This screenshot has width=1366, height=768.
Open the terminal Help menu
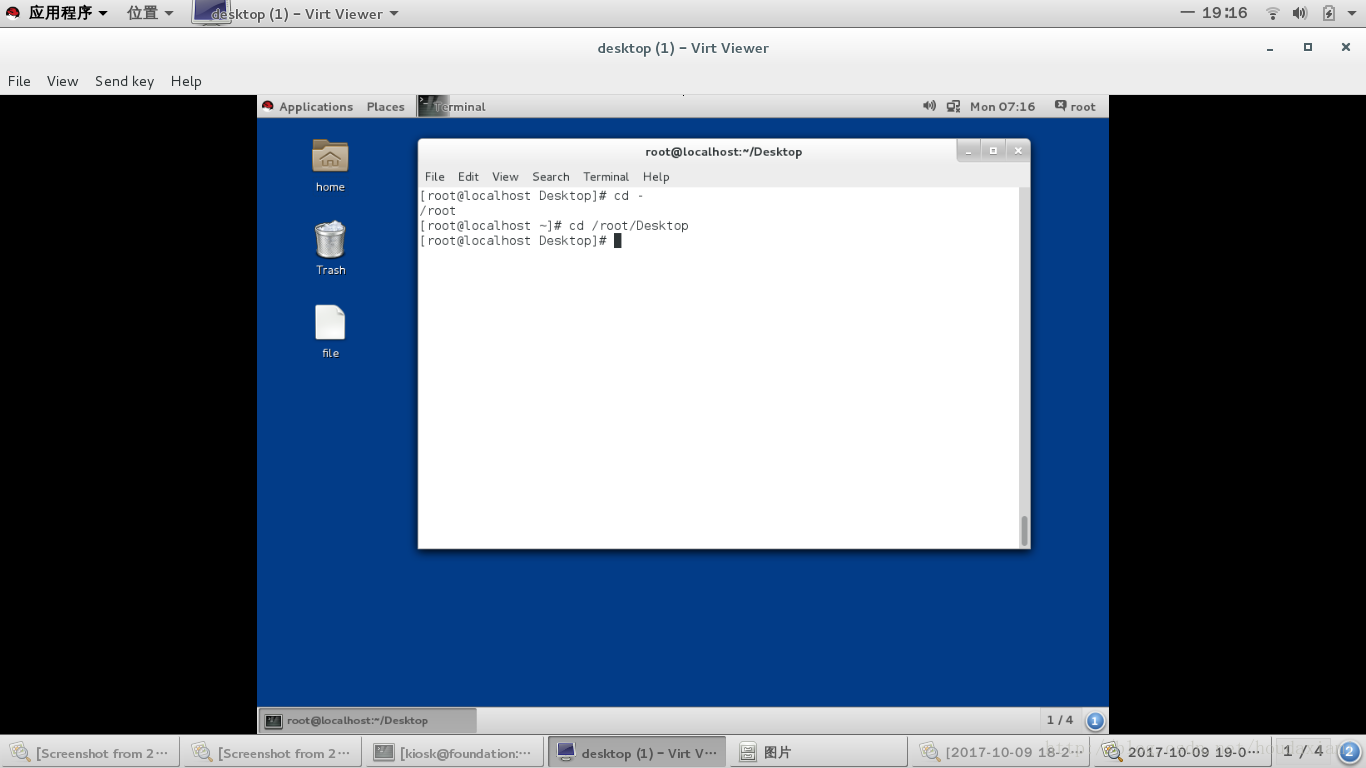(x=656, y=176)
